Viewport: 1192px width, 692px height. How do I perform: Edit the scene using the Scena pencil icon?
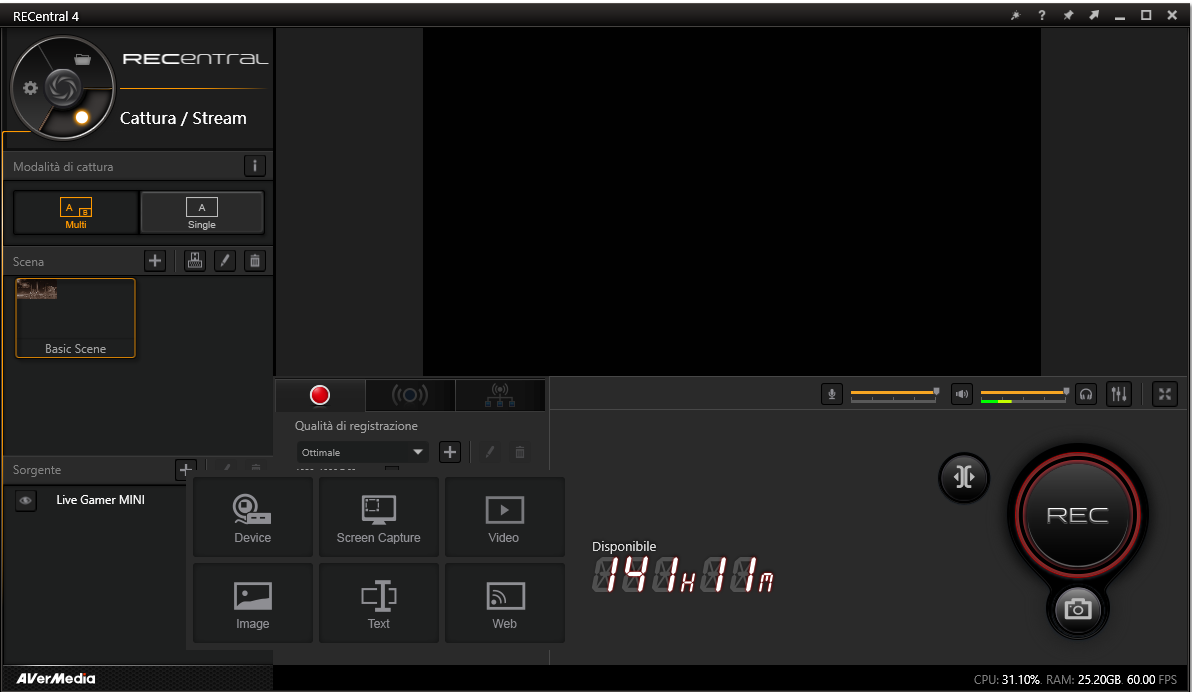tap(225, 261)
